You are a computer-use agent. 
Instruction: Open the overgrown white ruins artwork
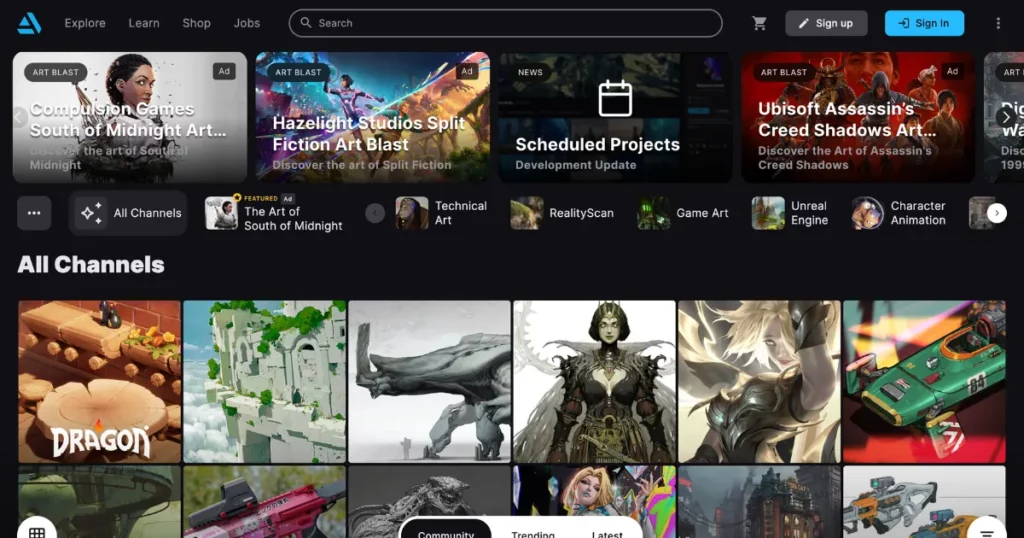pos(264,381)
